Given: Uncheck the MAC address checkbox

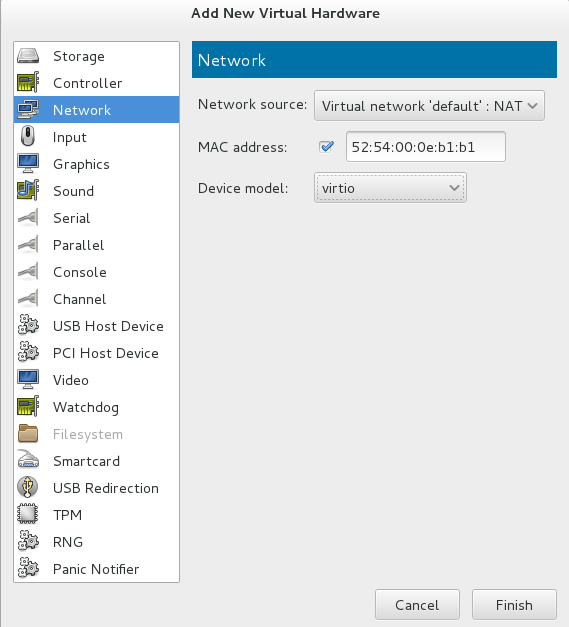Looking at the screenshot, I should pos(327,147).
